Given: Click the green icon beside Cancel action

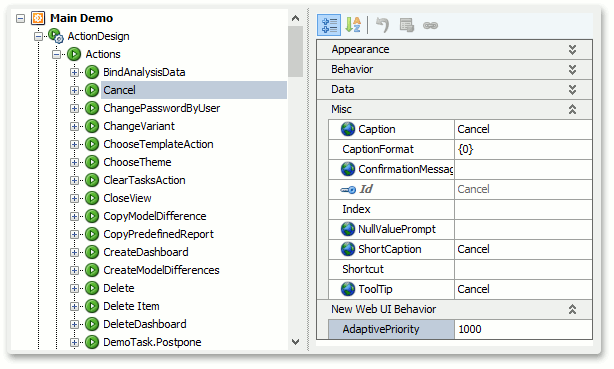Looking at the screenshot, I should (92, 90).
